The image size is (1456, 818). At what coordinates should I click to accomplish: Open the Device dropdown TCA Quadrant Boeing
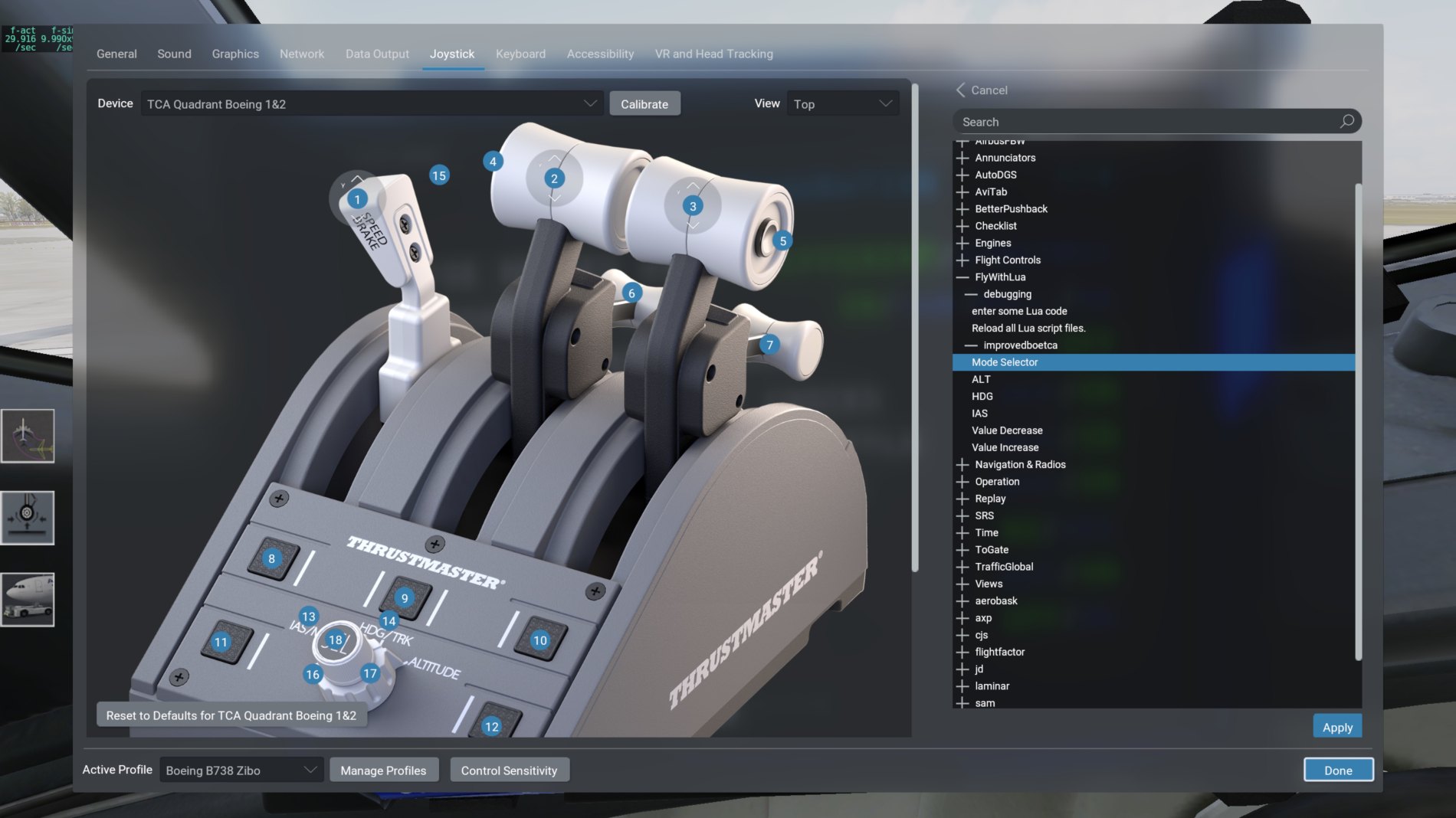pyautogui.click(x=372, y=103)
